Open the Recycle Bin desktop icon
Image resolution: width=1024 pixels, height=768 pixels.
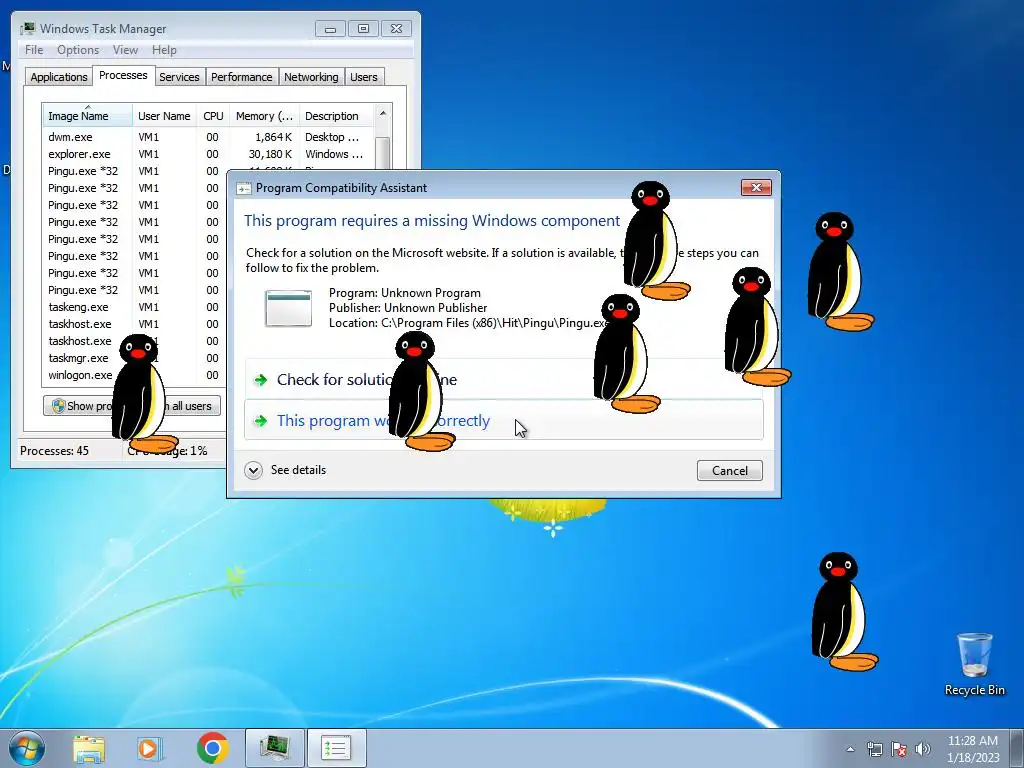pyautogui.click(x=974, y=664)
